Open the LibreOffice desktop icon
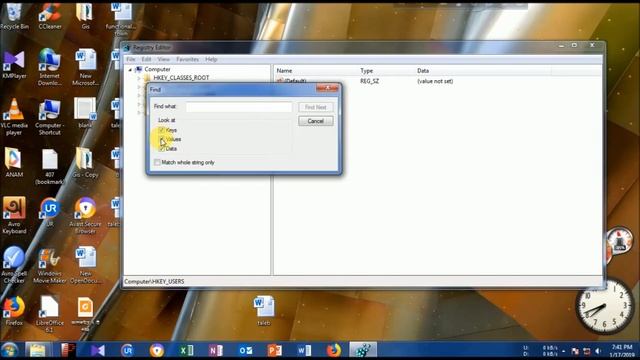This screenshot has width=640, height=360. [x=50, y=313]
